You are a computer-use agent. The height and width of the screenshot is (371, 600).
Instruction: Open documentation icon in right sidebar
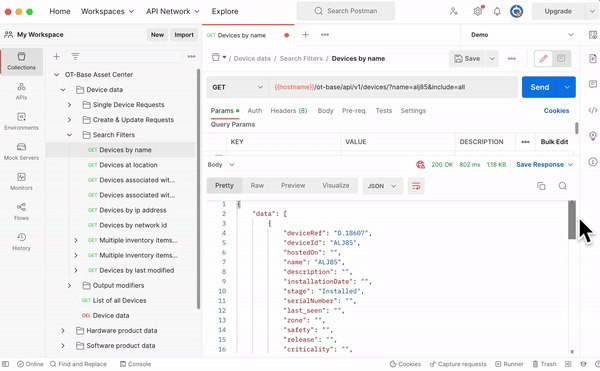coord(593,59)
